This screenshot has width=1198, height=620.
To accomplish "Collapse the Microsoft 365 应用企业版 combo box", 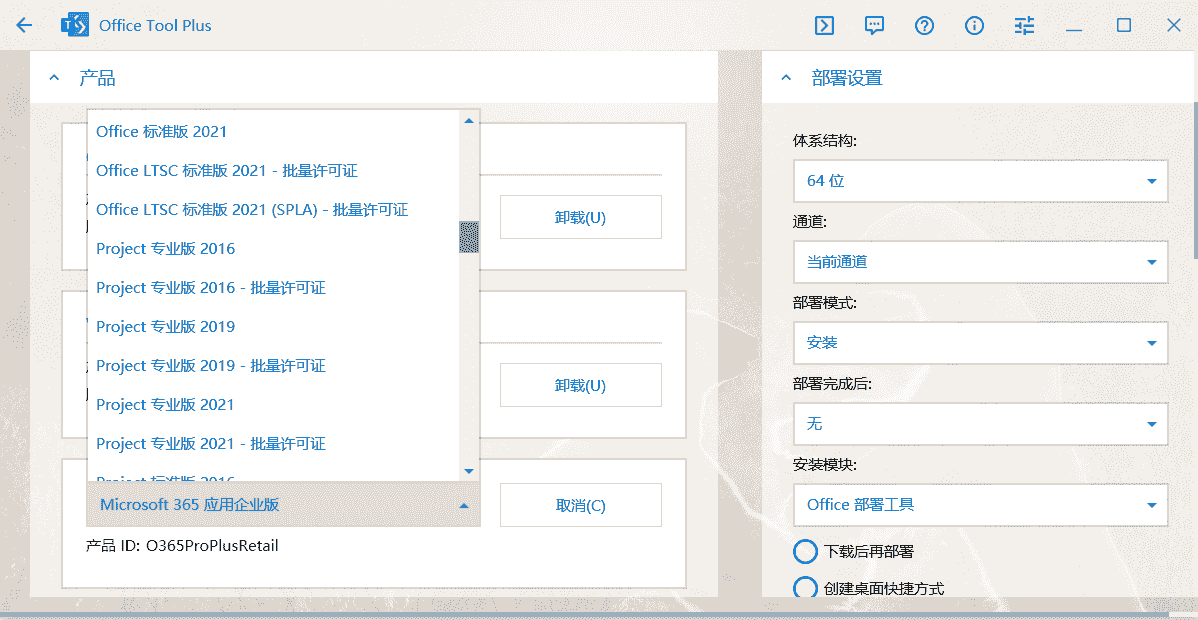I will click(283, 505).
